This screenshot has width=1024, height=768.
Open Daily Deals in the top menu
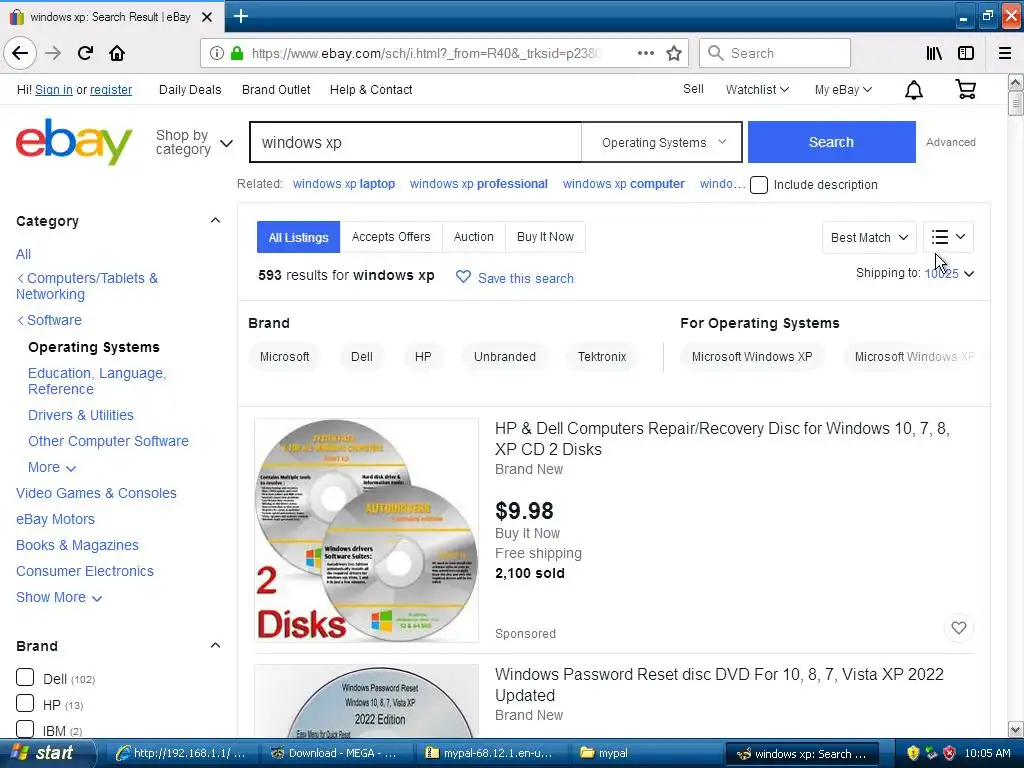(x=190, y=89)
